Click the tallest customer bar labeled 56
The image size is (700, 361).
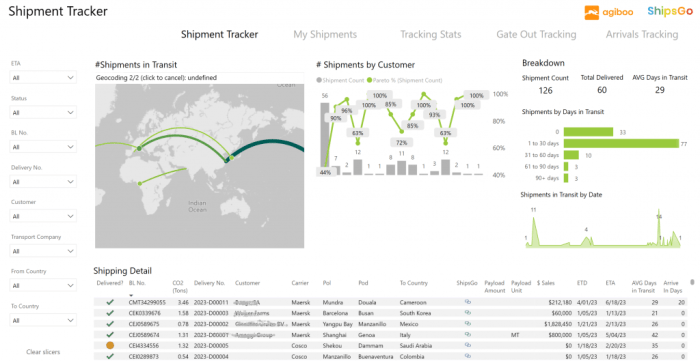click(x=325, y=139)
